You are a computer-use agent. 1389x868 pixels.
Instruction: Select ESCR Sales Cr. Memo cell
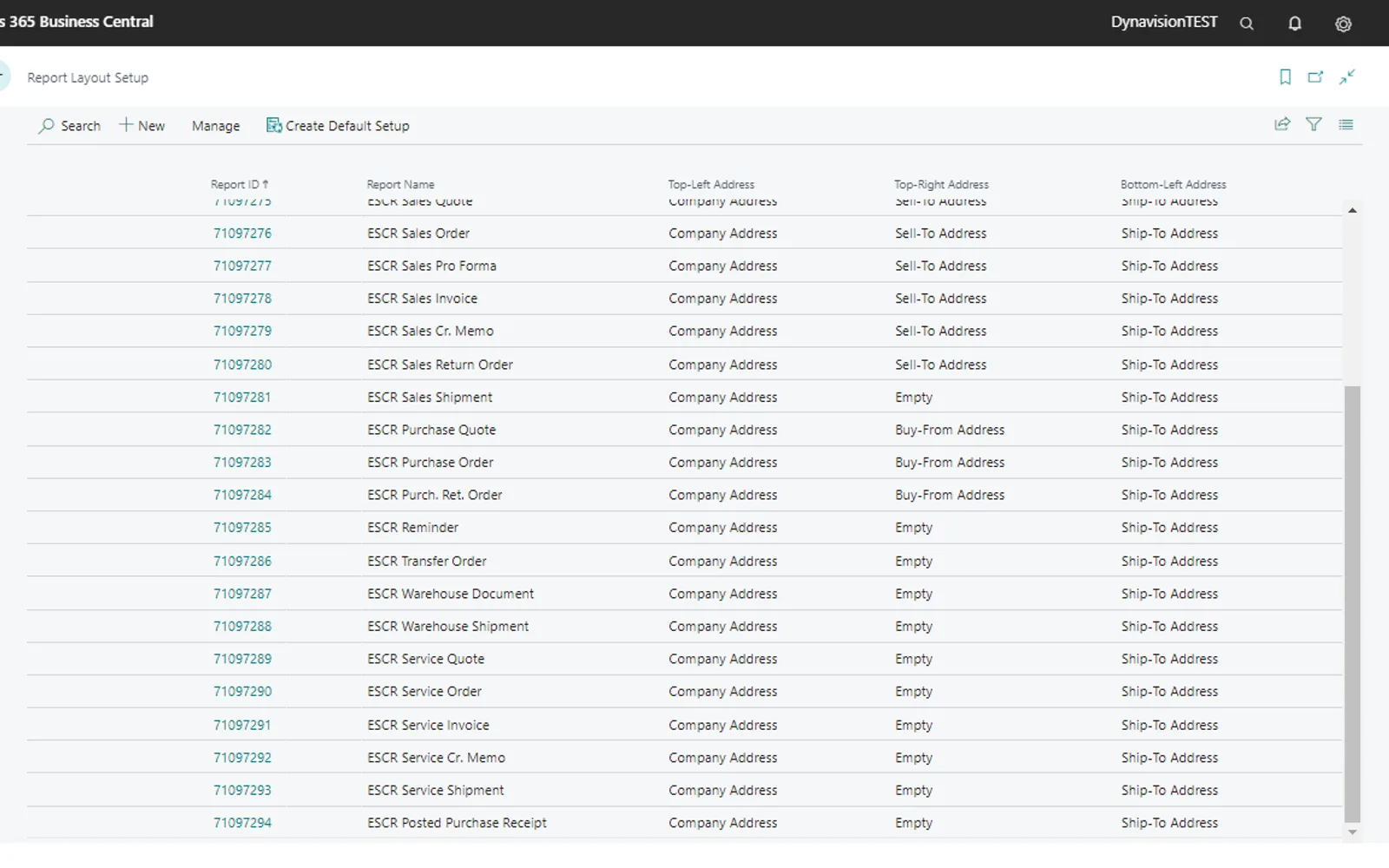click(431, 332)
